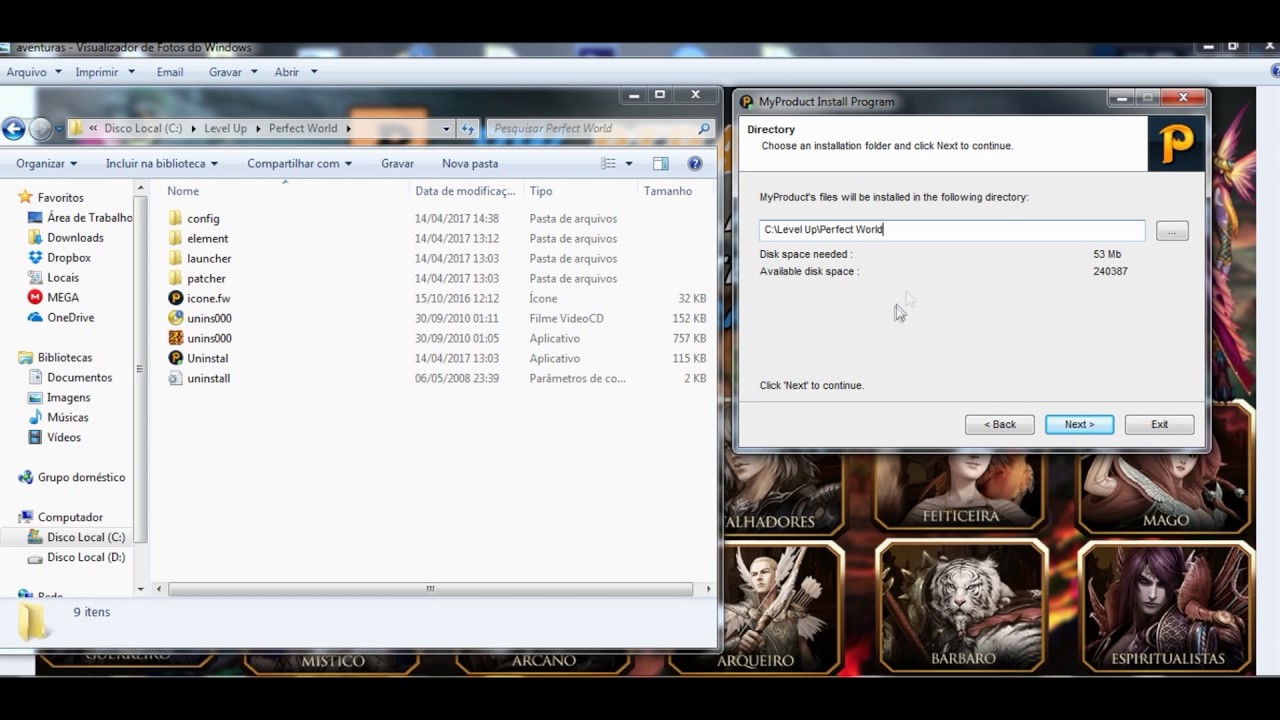This screenshot has width=1280, height=720.
Task: Click Next in the installer
Action: tap(1079, 424)
